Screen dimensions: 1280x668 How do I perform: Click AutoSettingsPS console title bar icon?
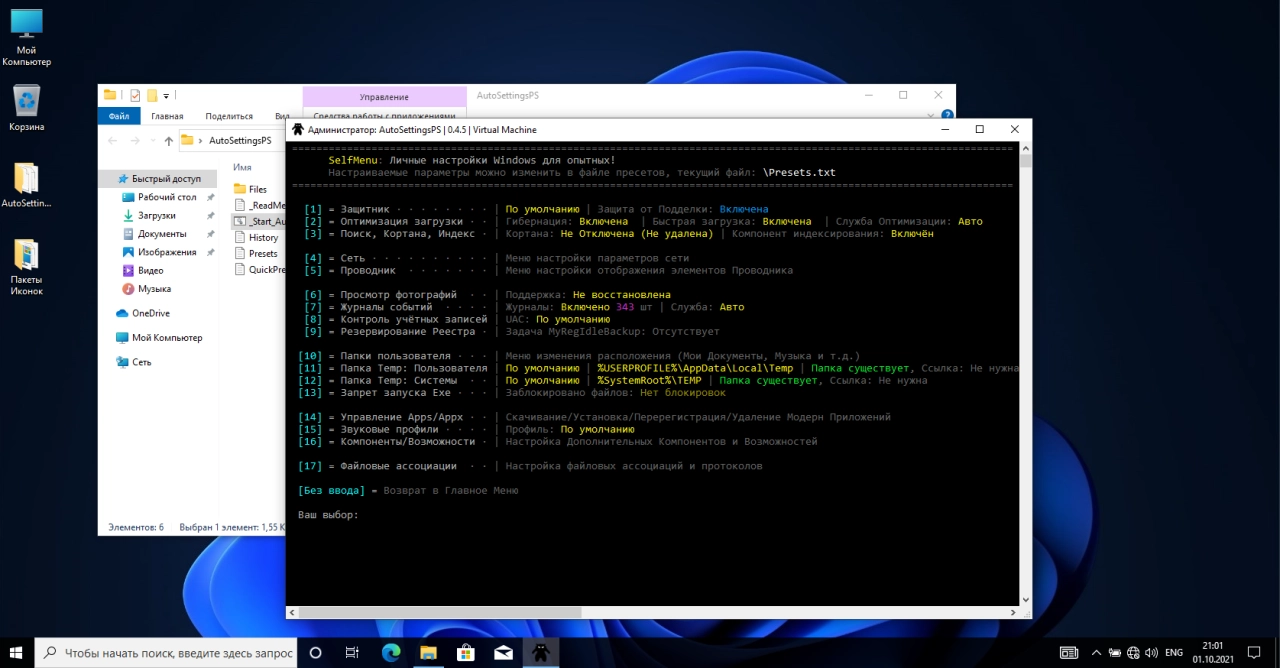click(x=298, y=129)
